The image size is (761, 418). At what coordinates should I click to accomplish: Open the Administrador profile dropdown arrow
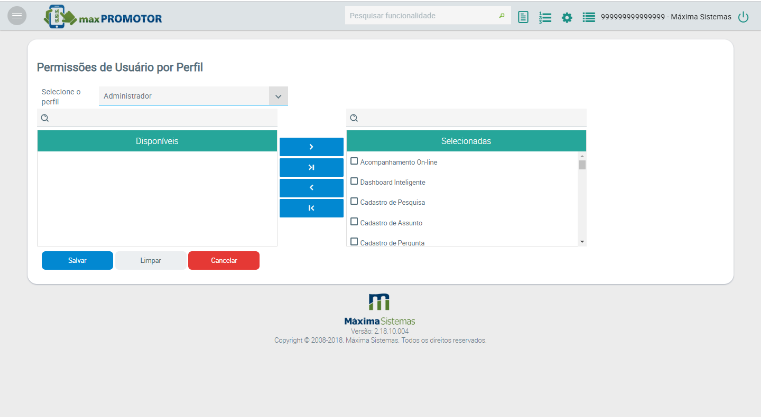[x=278, y=96]
